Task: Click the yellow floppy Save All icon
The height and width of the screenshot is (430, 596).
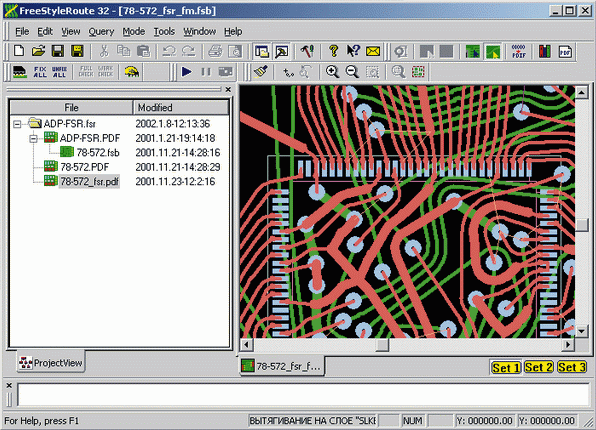Action: click(78, 51)
